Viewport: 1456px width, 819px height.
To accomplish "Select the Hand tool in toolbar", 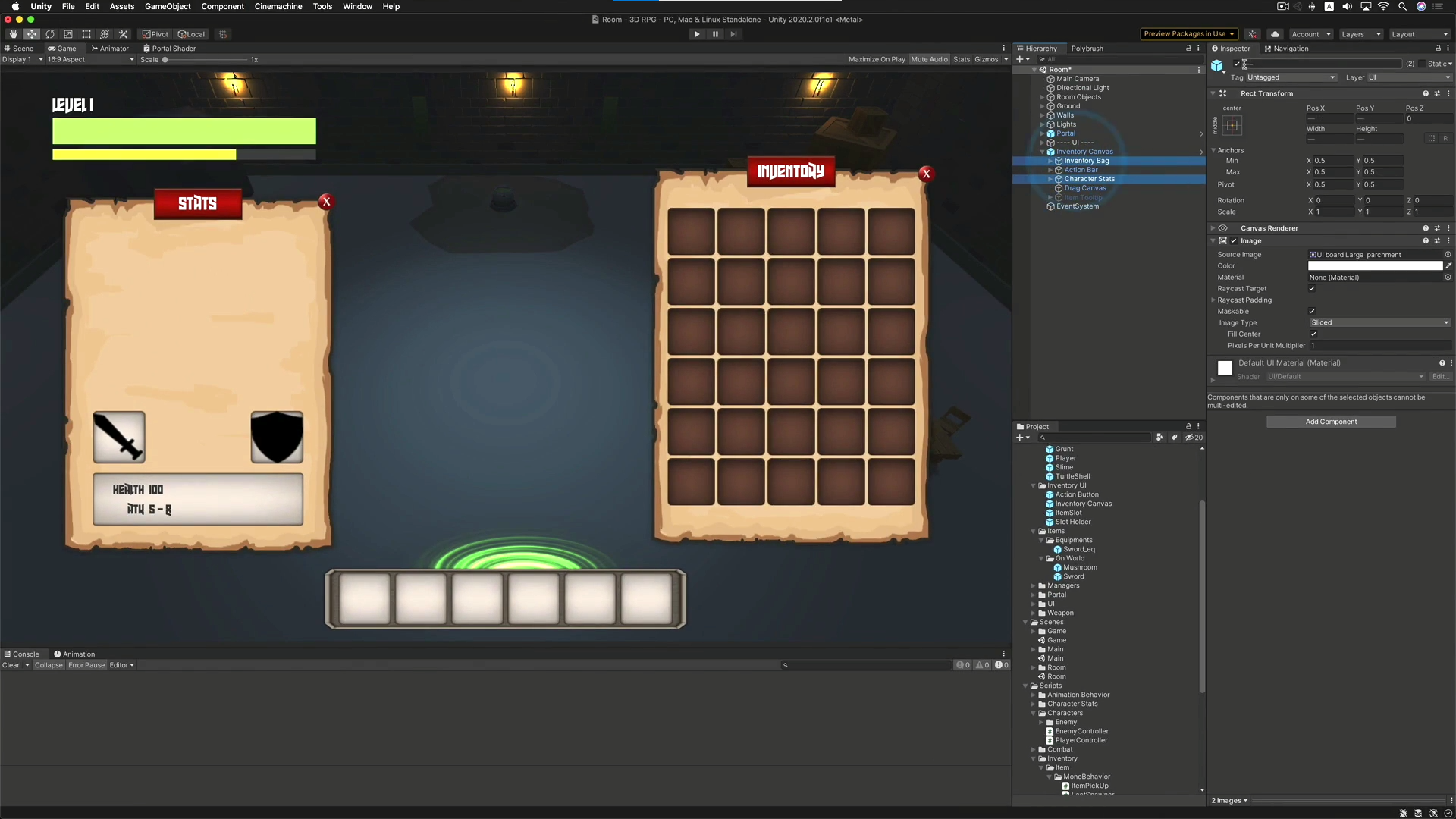I will coord(13,34).
